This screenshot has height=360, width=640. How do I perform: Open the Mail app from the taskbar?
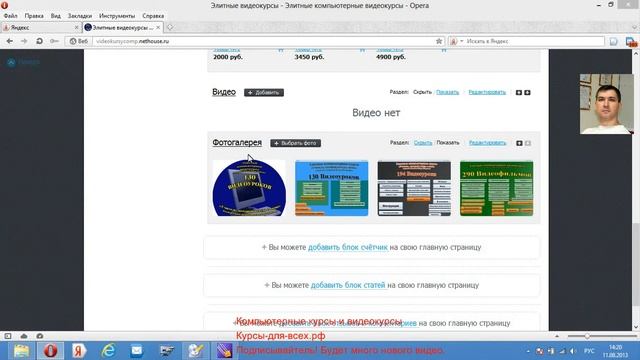[x=137, y=351]
